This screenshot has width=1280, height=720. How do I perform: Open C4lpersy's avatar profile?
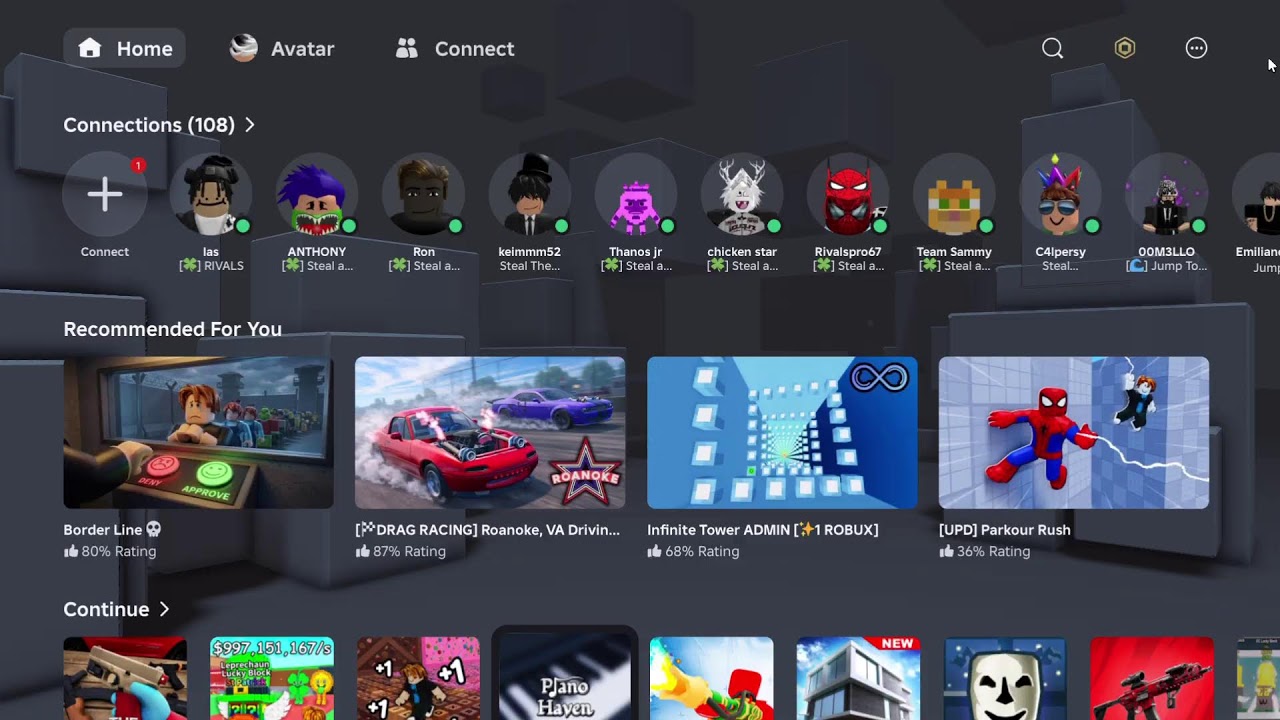[x=1060, y=194]
